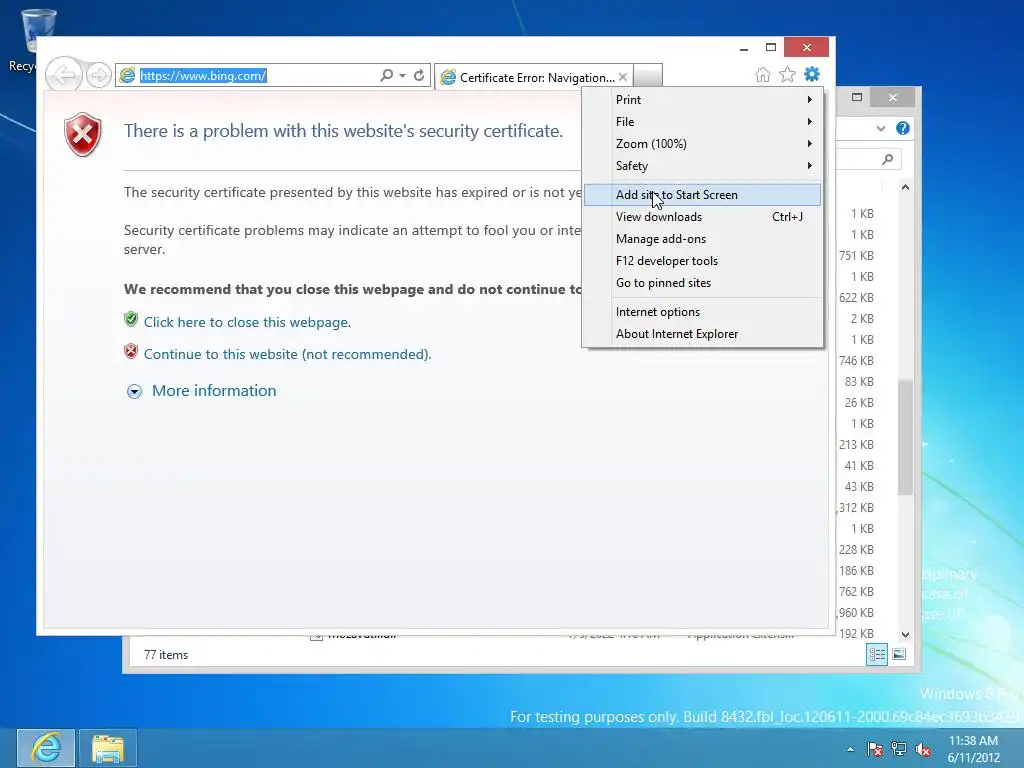The height and width of the screenshot is (768, 1024).
Task: Show hidden tray icons arrow
Action: pyautogui.click(x=850, y=749)
